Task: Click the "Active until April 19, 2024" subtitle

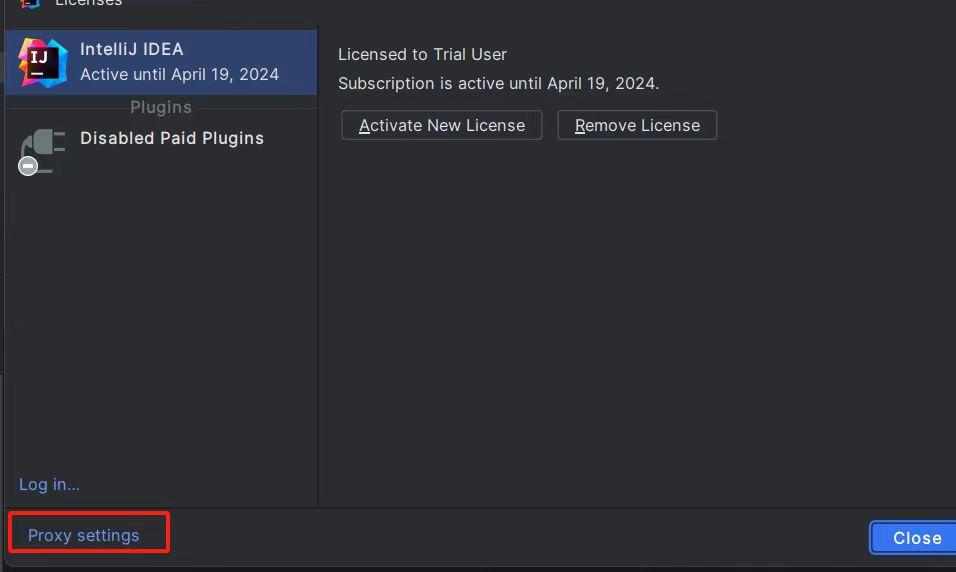Action: (180, 74)
